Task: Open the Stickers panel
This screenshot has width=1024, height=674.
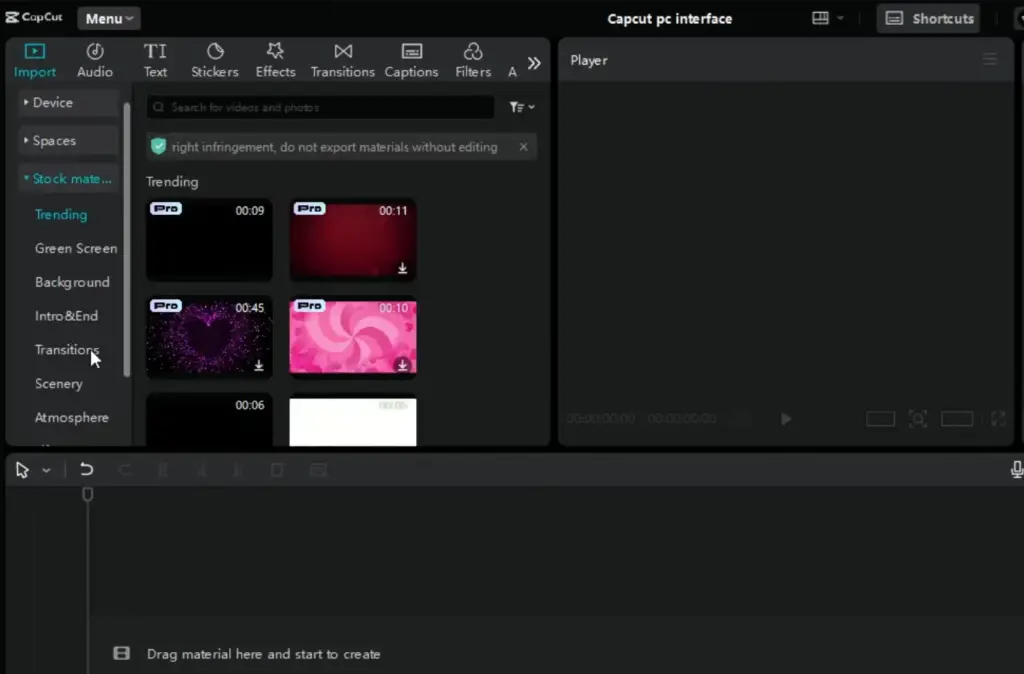Action: tap(214, 58)
